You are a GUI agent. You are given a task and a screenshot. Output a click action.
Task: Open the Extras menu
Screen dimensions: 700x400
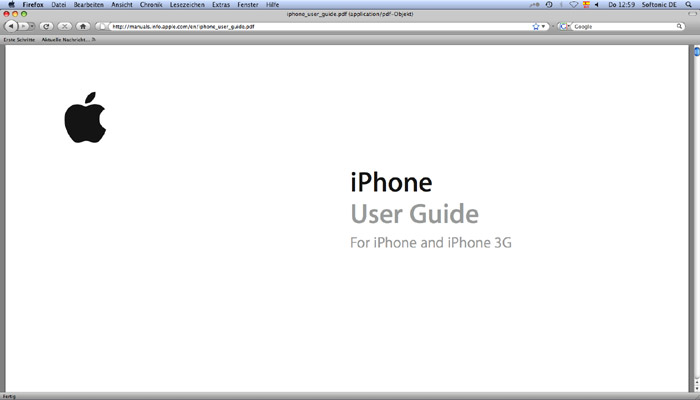coord(221,4)
